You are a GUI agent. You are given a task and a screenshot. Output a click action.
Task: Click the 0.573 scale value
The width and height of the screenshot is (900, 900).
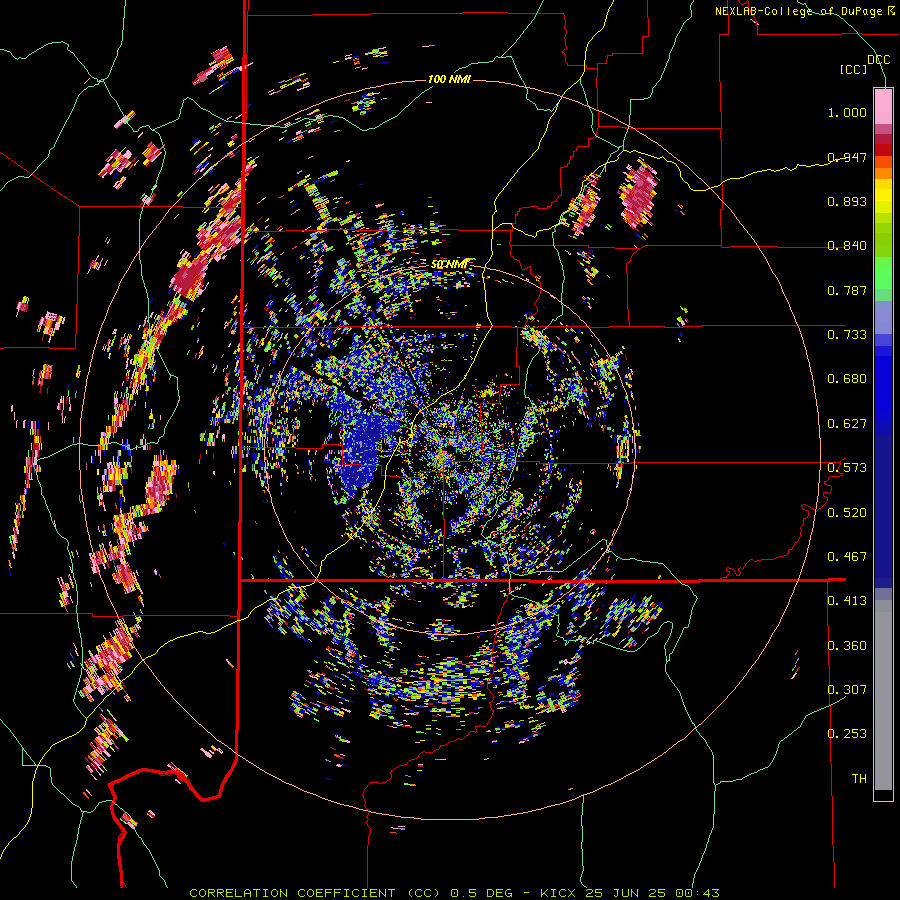(847, 468)
